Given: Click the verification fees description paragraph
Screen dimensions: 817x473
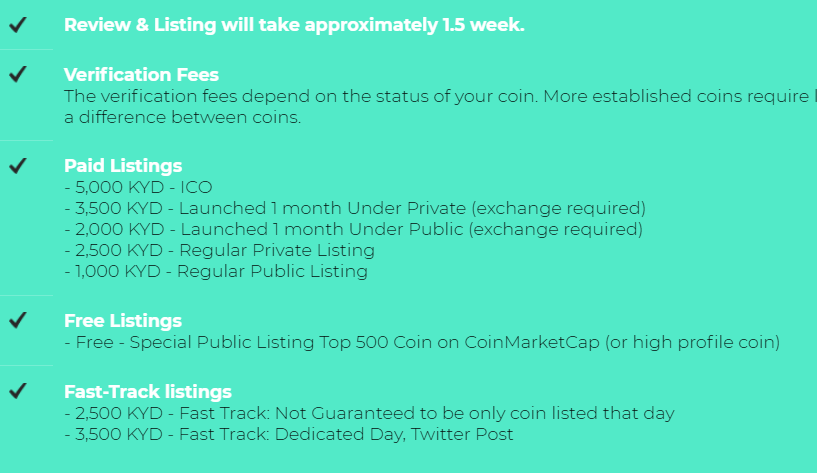Looking at the screenshot, I should tap(440, 107).
